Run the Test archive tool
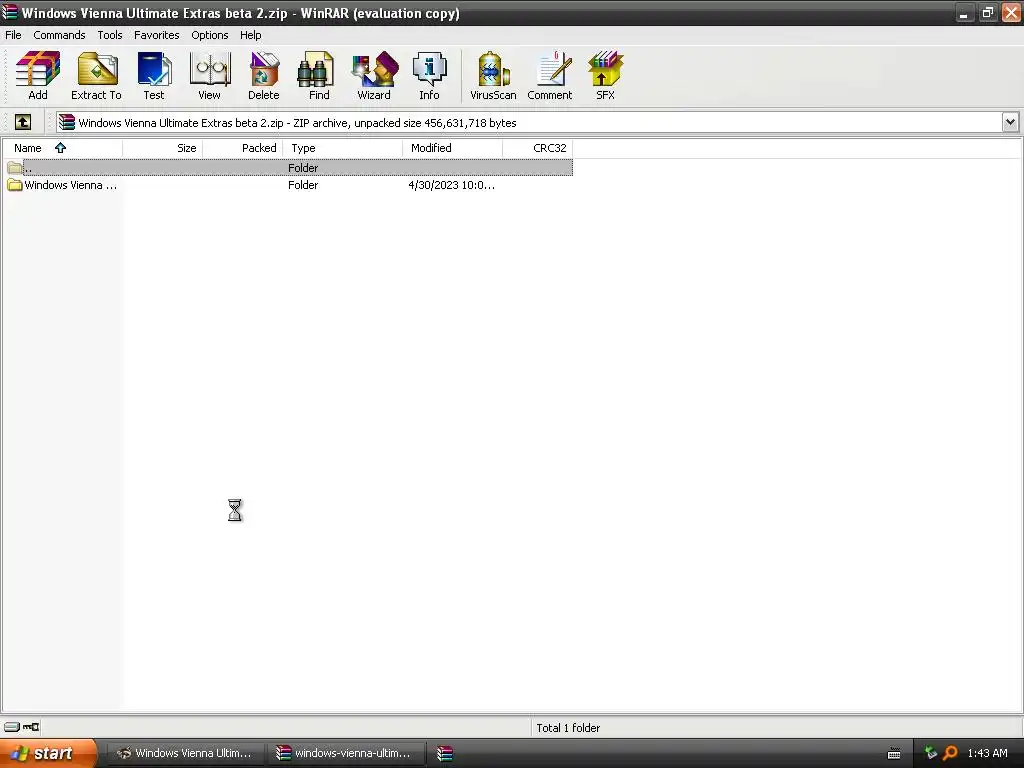Image resolution: width=1024 pixels, height=768 pixels. coord(154,76)
